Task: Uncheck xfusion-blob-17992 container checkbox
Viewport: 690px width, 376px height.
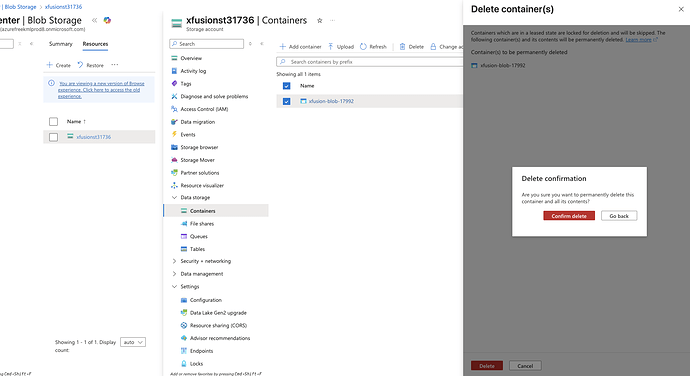Action: pyautogui.click(x=286, y=101)
